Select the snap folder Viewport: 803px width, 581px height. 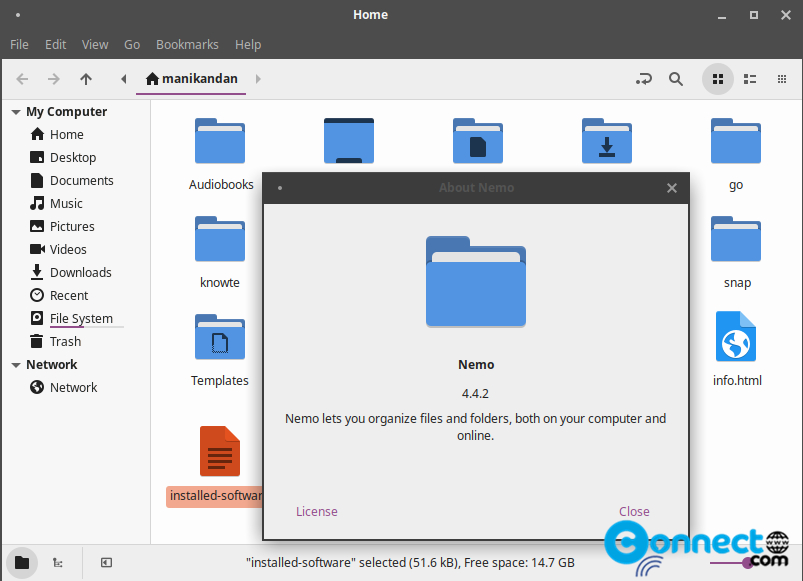[x=736, y=253]
